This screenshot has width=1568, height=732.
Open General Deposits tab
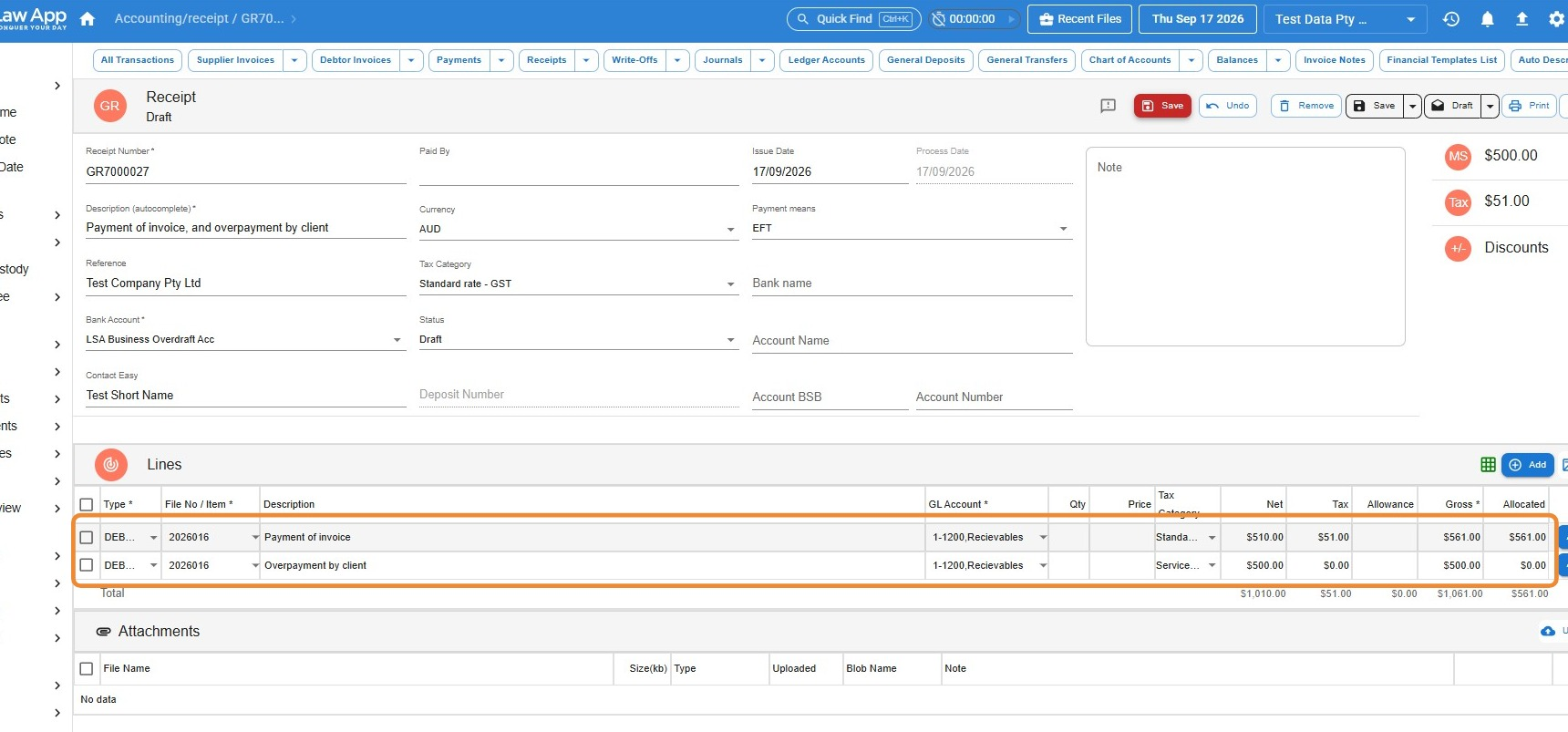click(x=926, y=60)
